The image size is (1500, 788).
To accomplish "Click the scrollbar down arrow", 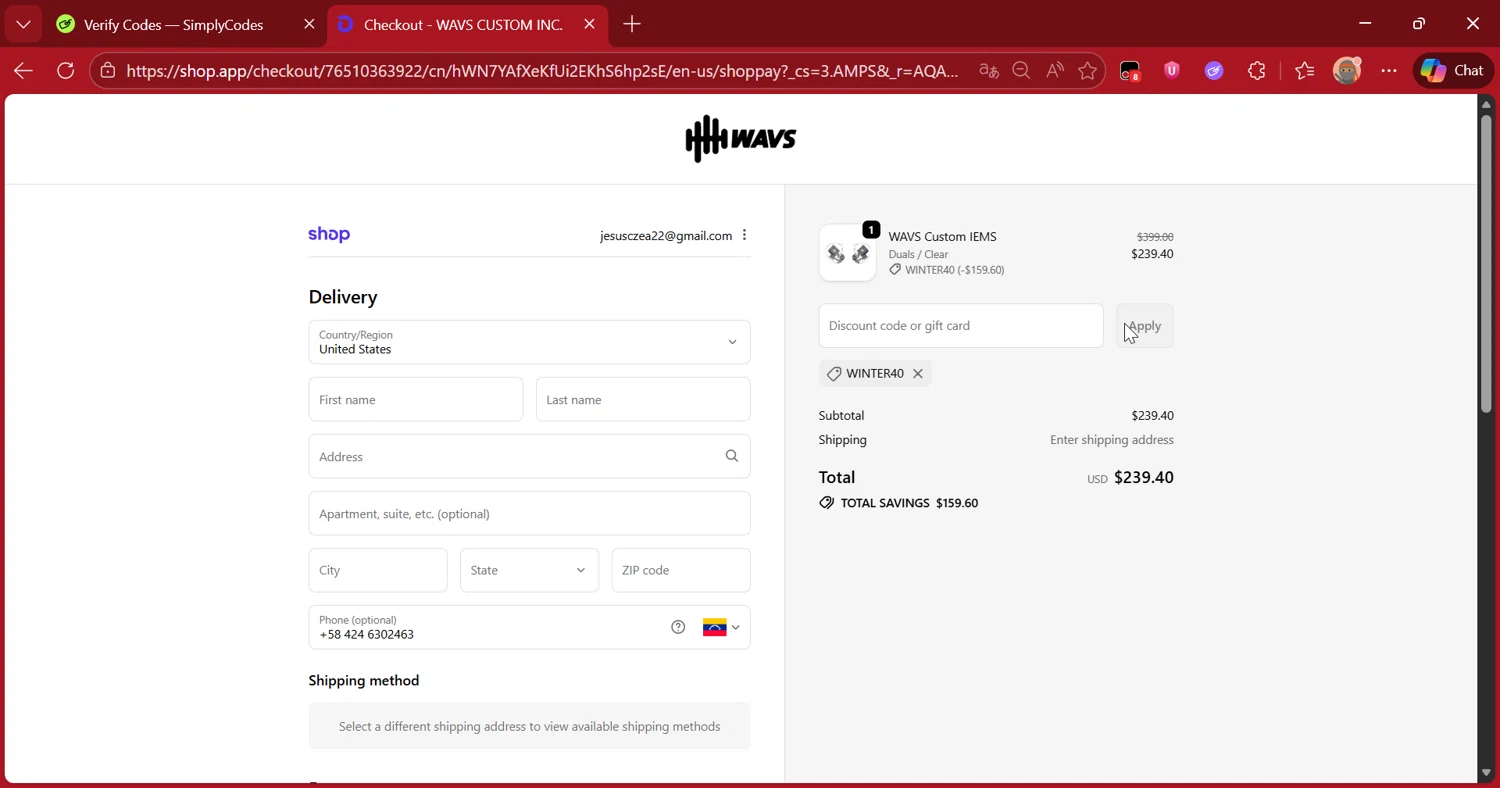I will tap(1486, 773).
